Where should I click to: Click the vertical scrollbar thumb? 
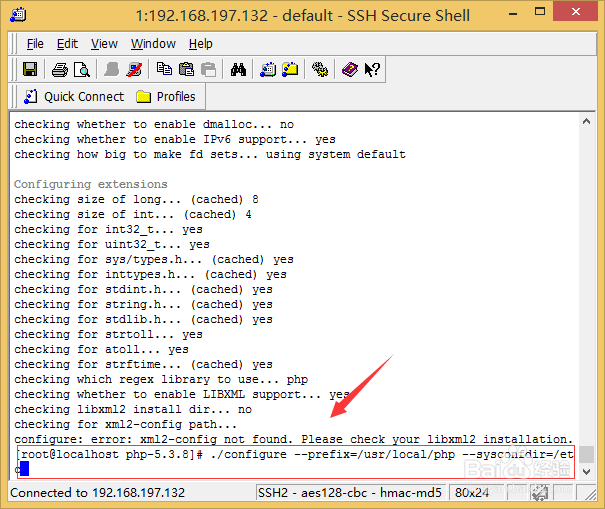[x=586, y=454]
